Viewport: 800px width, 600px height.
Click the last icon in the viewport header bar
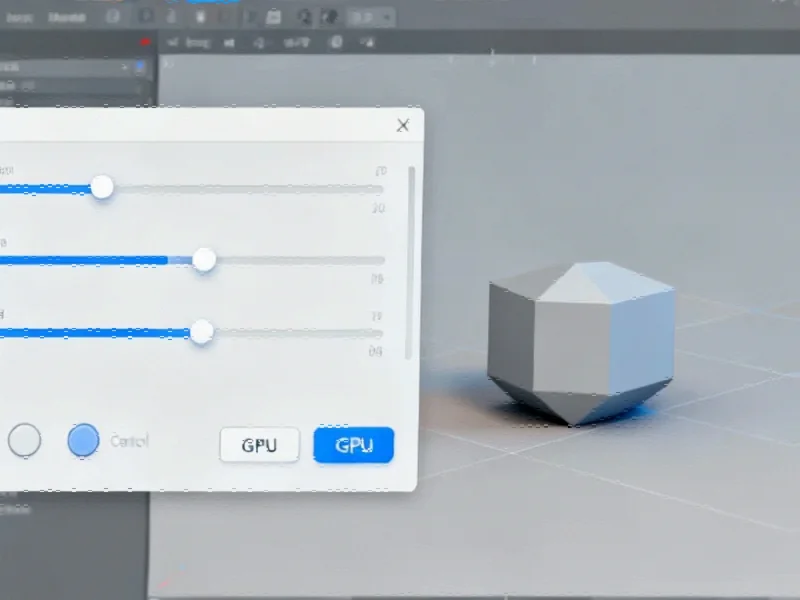point(365,42)
